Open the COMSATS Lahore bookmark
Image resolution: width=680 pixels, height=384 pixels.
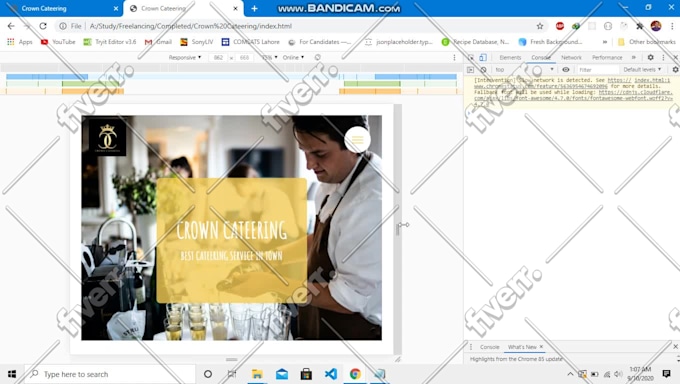(x=251, y=42)
